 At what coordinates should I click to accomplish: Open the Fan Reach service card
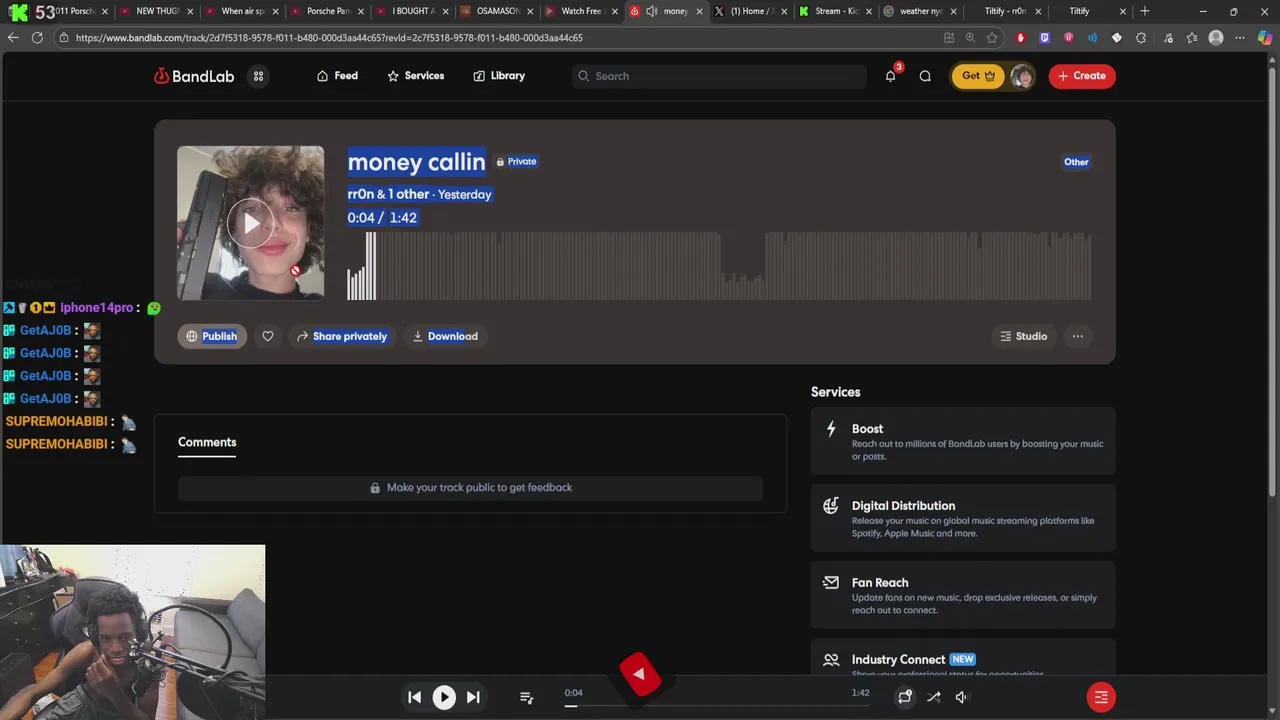tap(963, 595)
